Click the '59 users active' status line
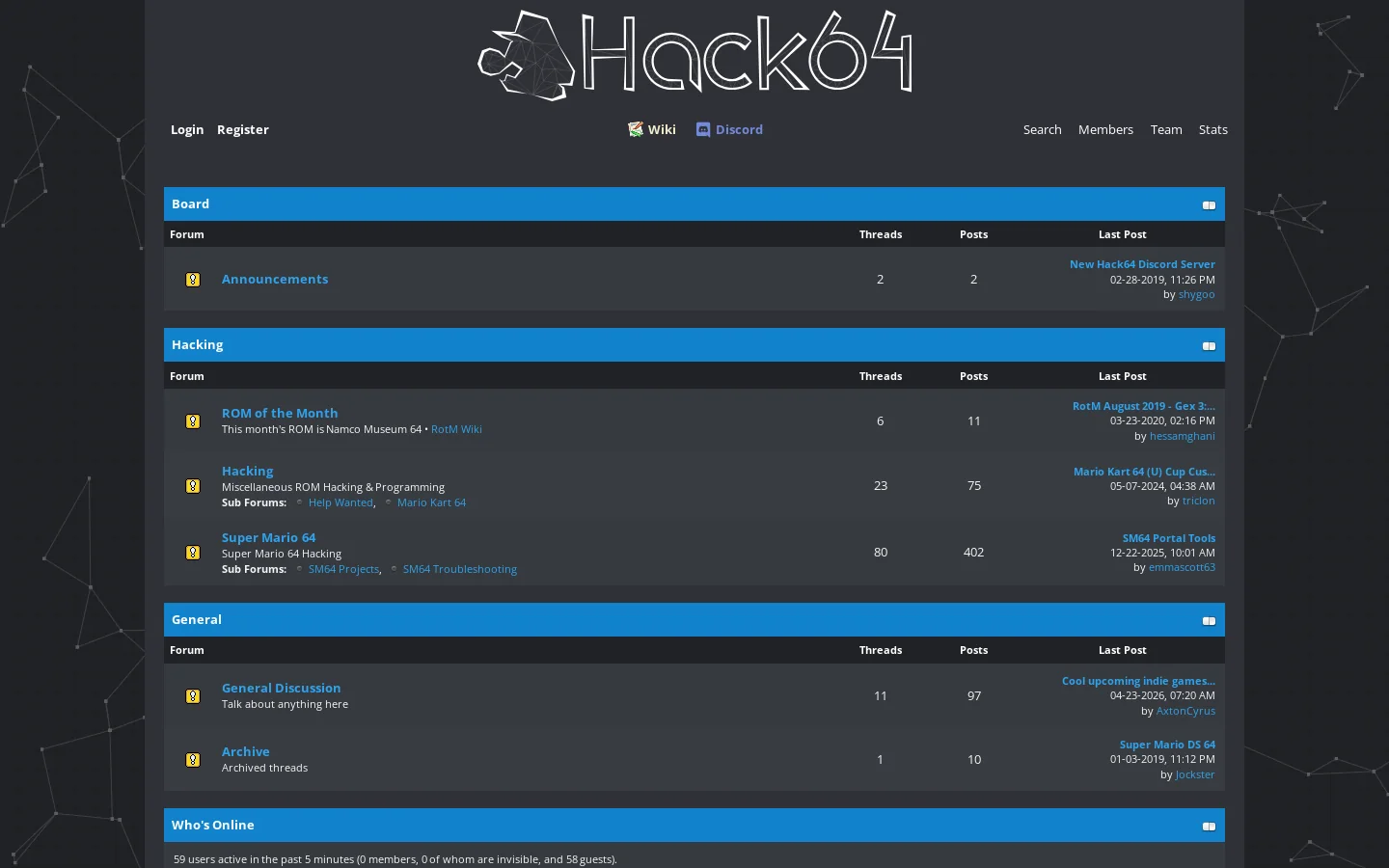 click(x=395, y=859)
